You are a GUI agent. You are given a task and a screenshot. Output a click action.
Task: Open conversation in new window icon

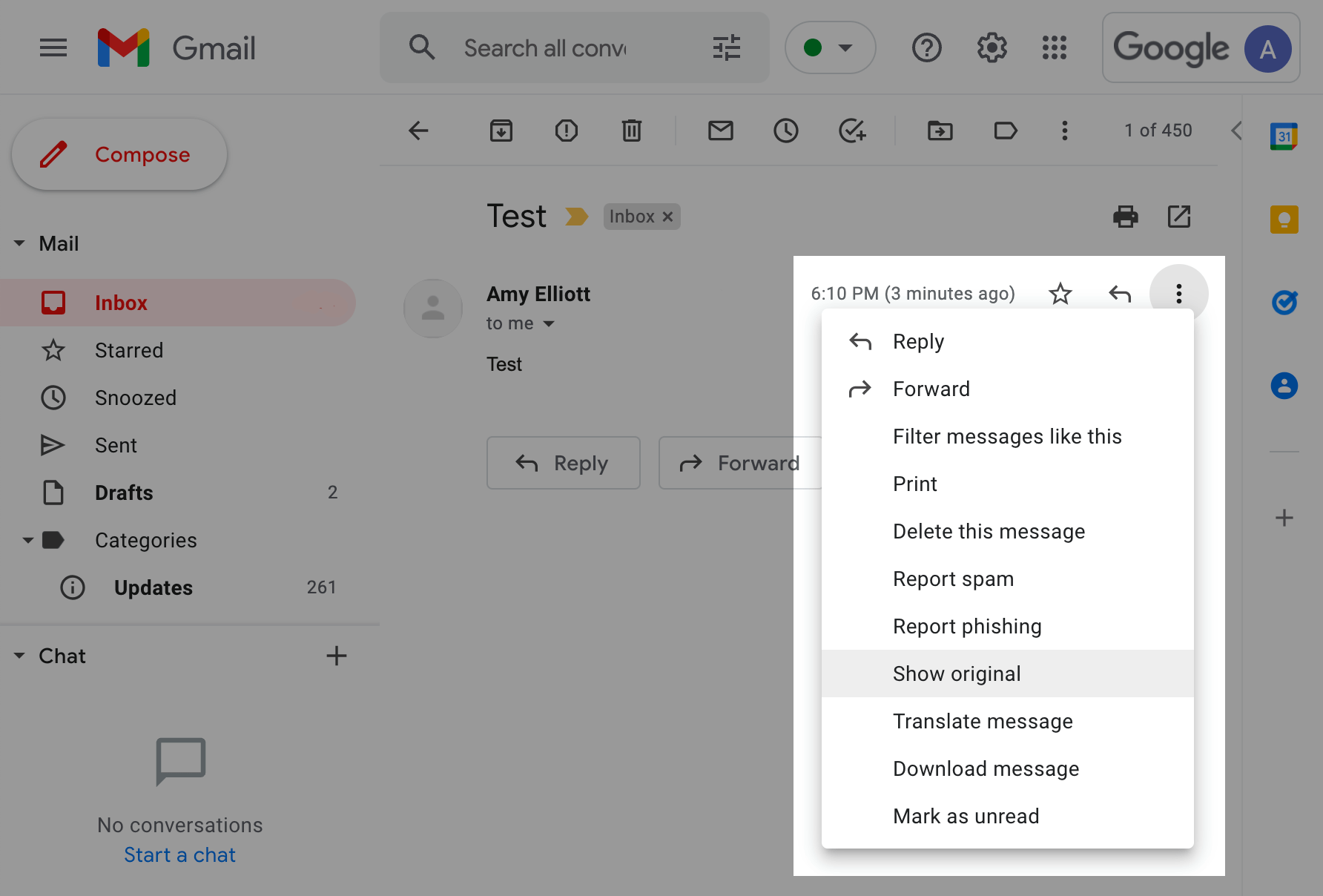pyautogui.click(x=1179, y=217)
